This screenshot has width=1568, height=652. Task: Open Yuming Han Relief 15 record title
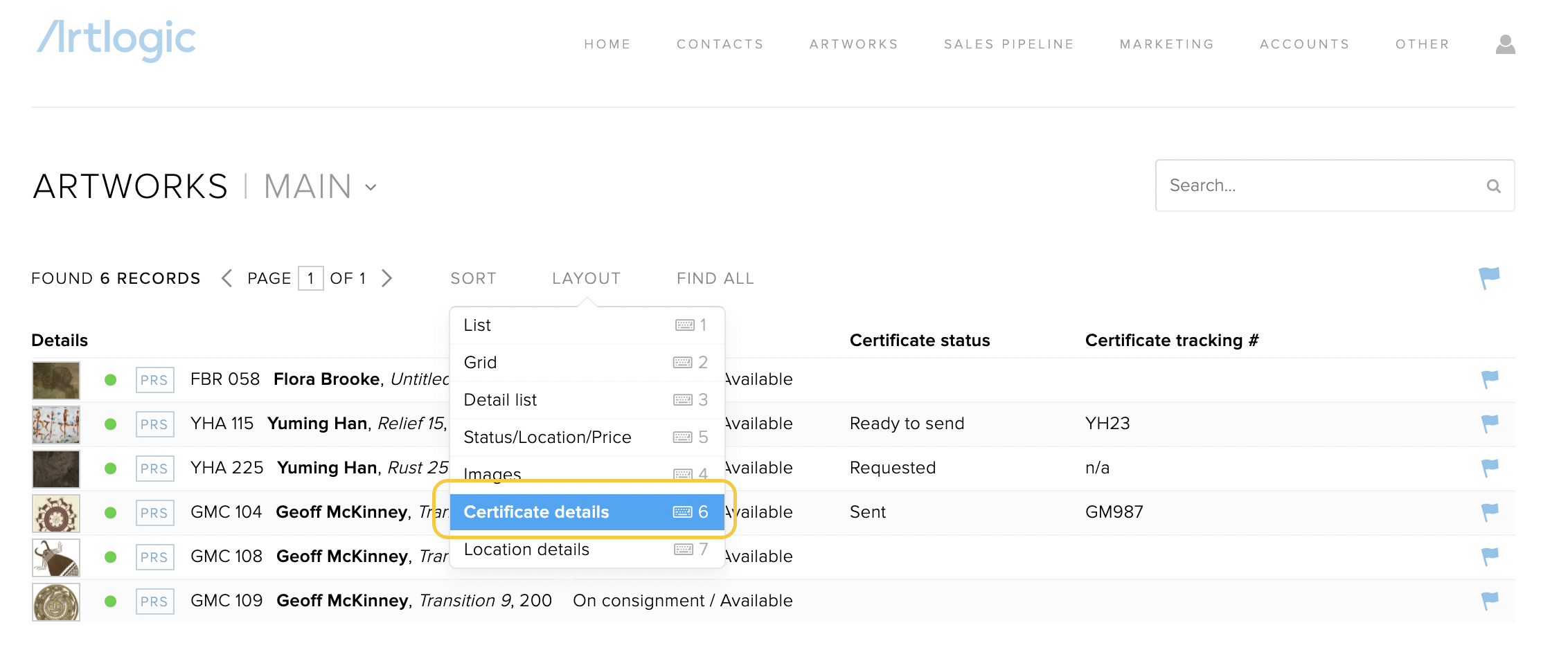(357, 424)
